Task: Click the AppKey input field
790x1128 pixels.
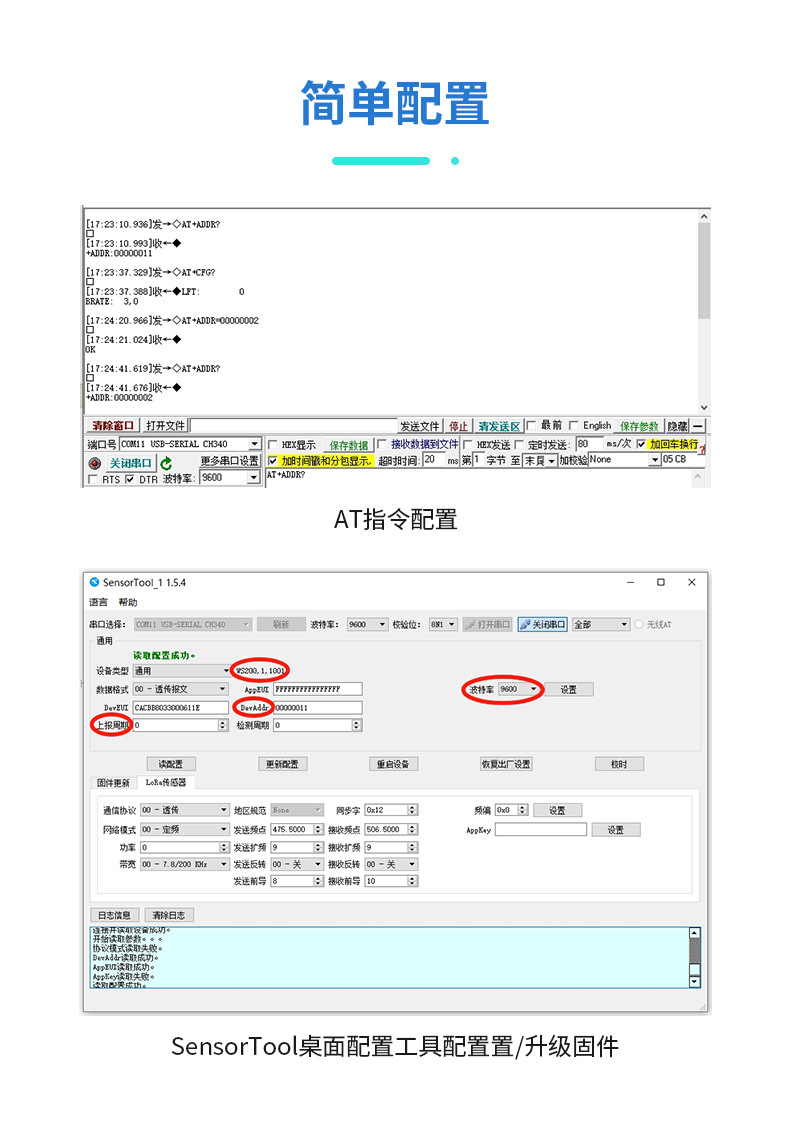Action: [x=541, y=829]
